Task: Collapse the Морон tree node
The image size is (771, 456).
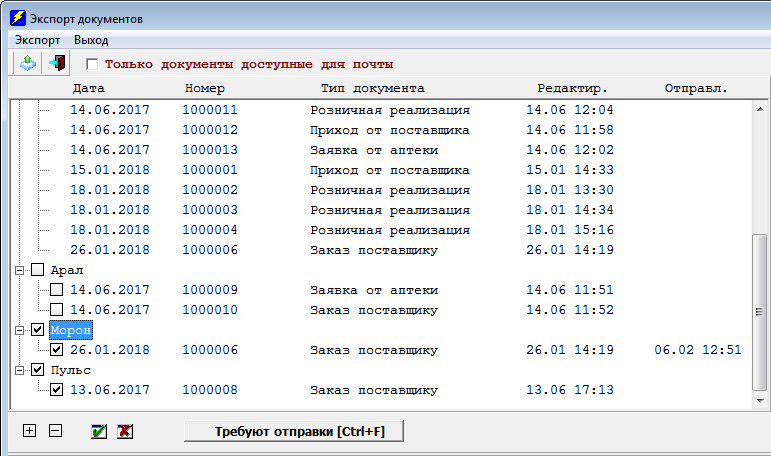Action: click(x=19, y=330)
